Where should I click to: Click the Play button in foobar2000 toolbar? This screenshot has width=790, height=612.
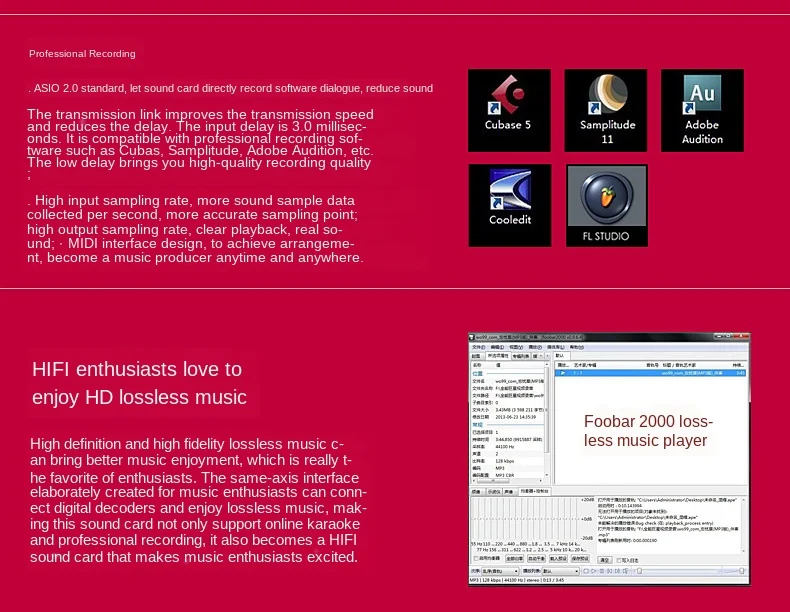594,571
